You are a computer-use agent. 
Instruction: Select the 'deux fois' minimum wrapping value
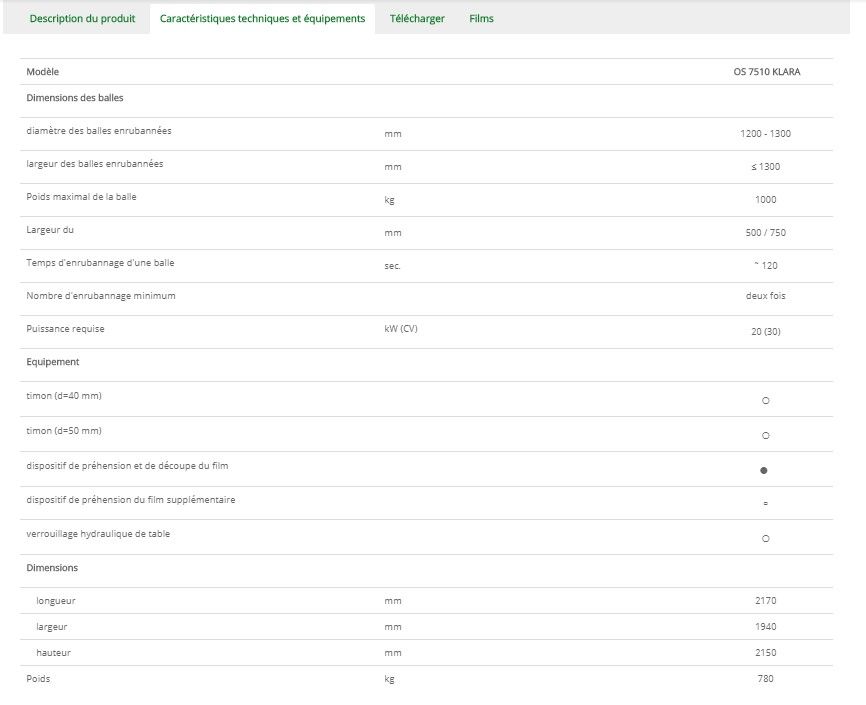[765, 297]
